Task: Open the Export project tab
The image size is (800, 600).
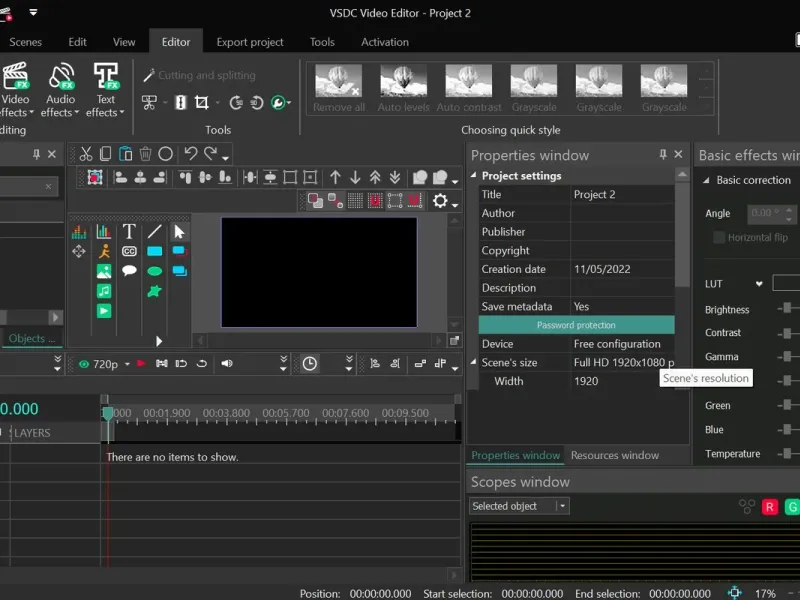Action: pyautogui.click(x=250, y=42)
